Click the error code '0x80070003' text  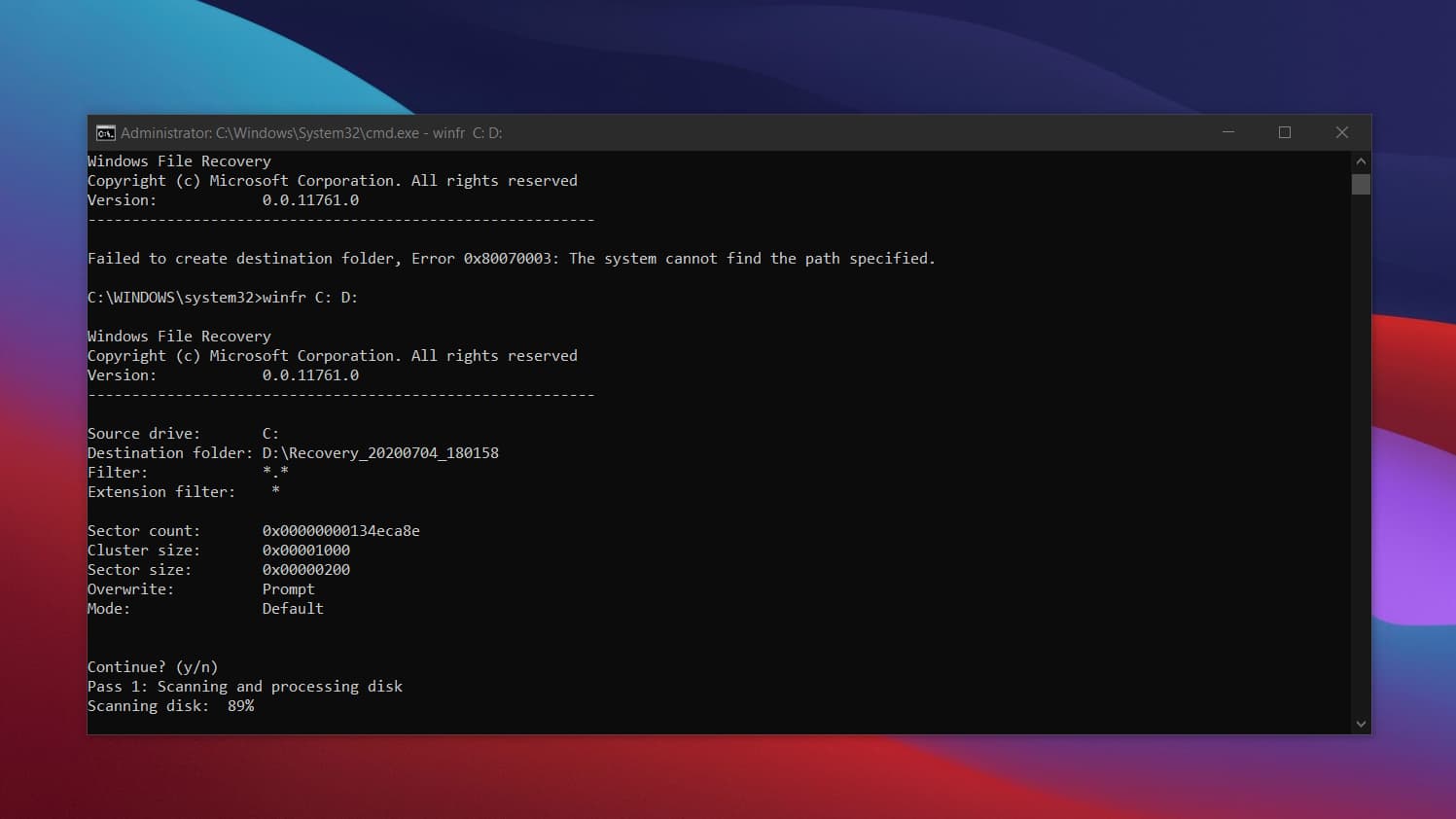(507, 259)
